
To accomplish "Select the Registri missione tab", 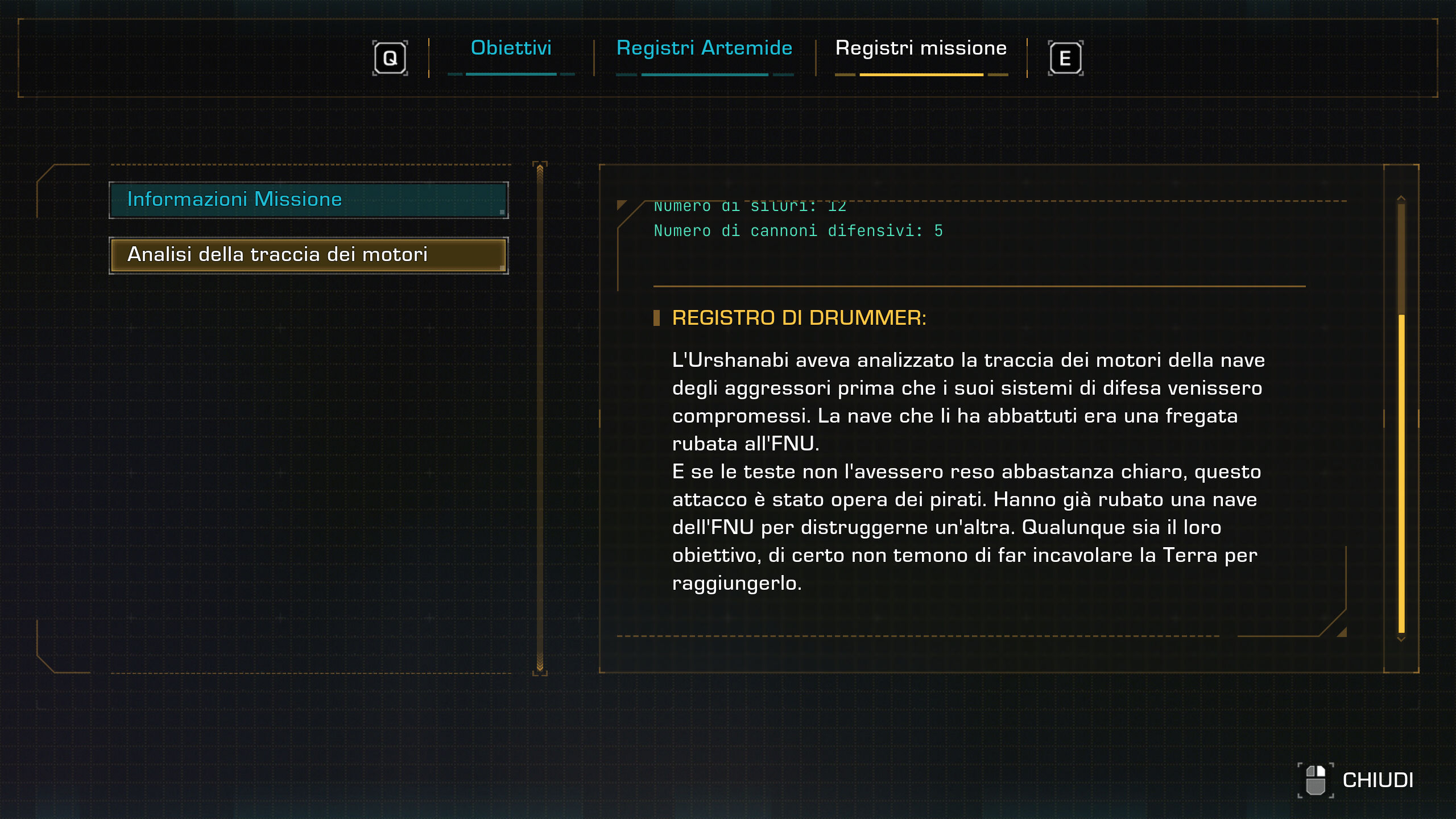I will [x=921, y=48].
